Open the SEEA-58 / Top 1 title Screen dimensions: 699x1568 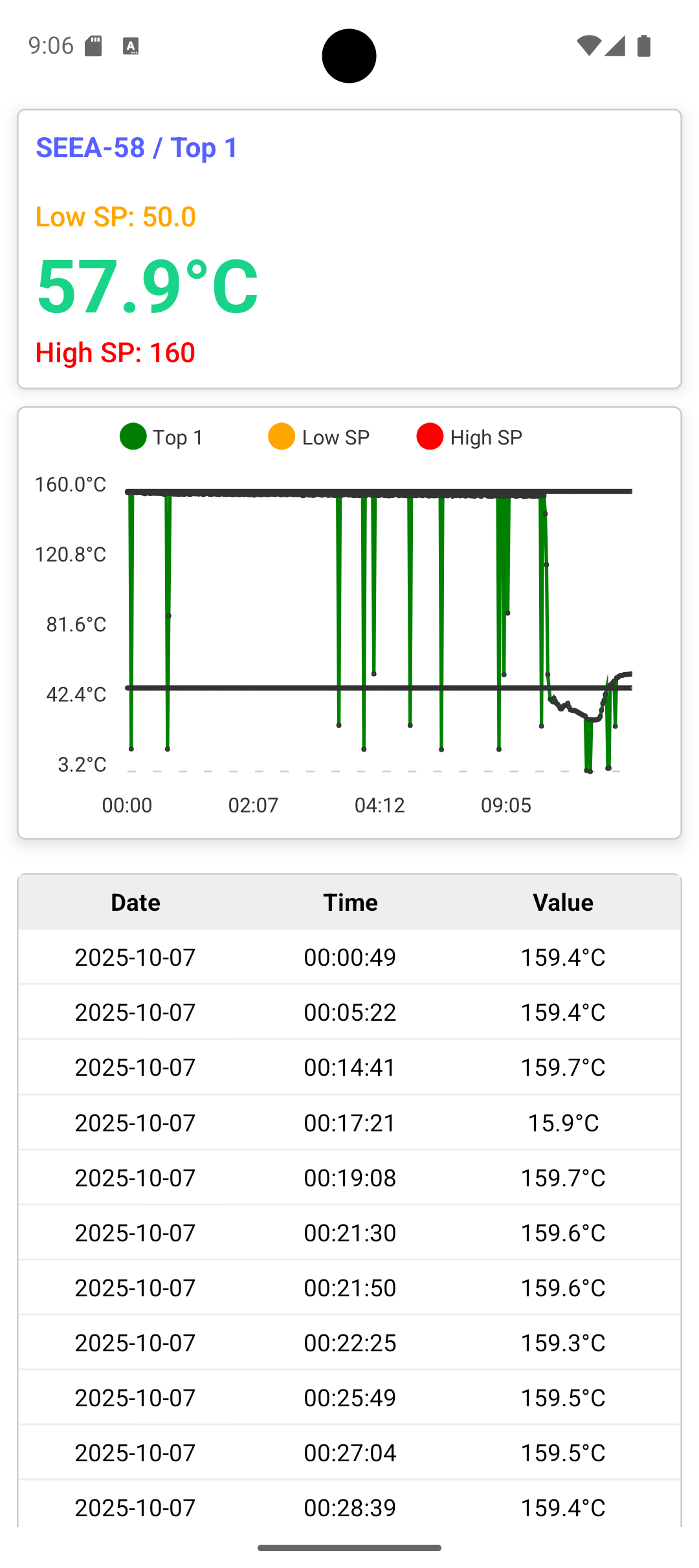[137, 148]
